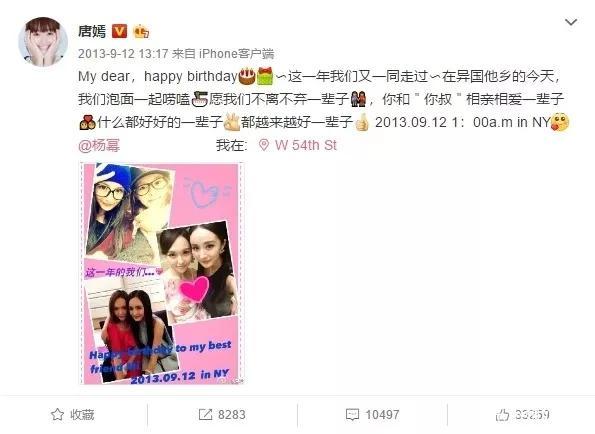Click the location pin icon
The width and height of the screenshot is (595, 434).
click(264, 145)
